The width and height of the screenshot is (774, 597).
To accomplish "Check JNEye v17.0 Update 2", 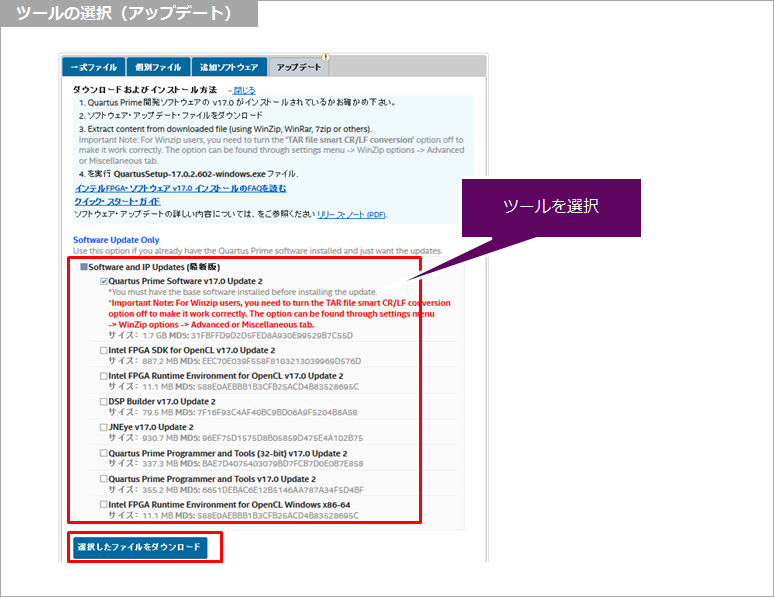I will click(104, 428).
